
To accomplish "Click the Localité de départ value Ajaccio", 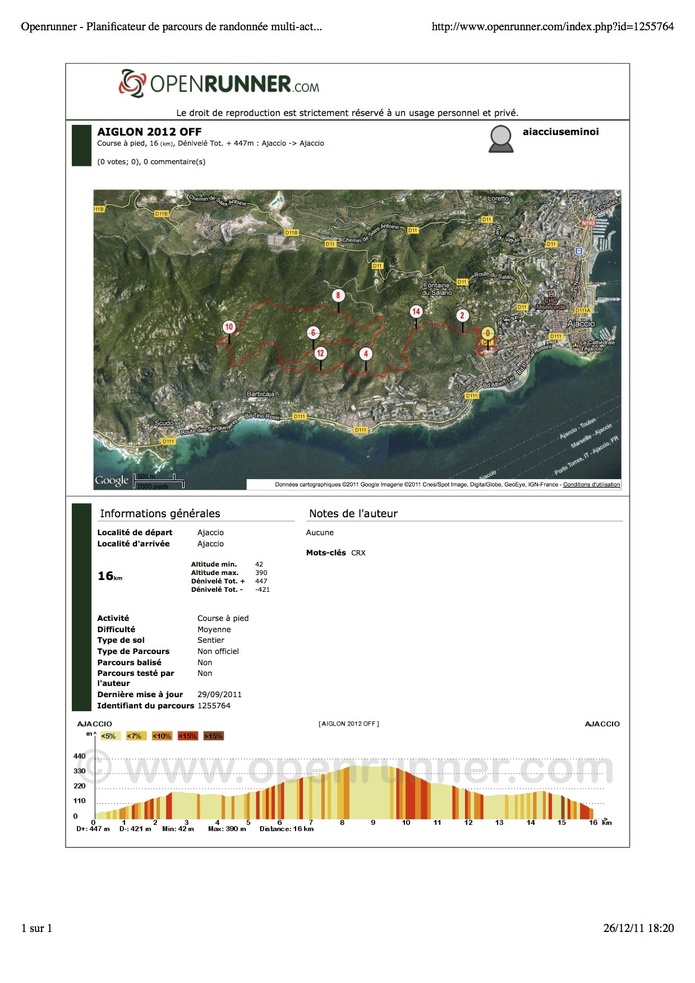I will click(x=211, y=533).
